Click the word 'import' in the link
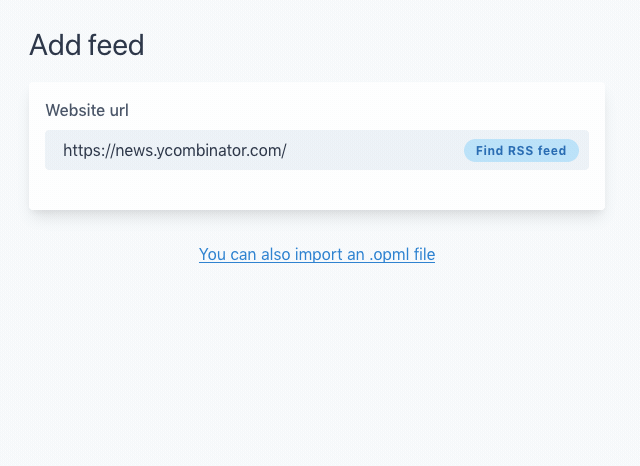640x466 pixels. pos(318,254)
